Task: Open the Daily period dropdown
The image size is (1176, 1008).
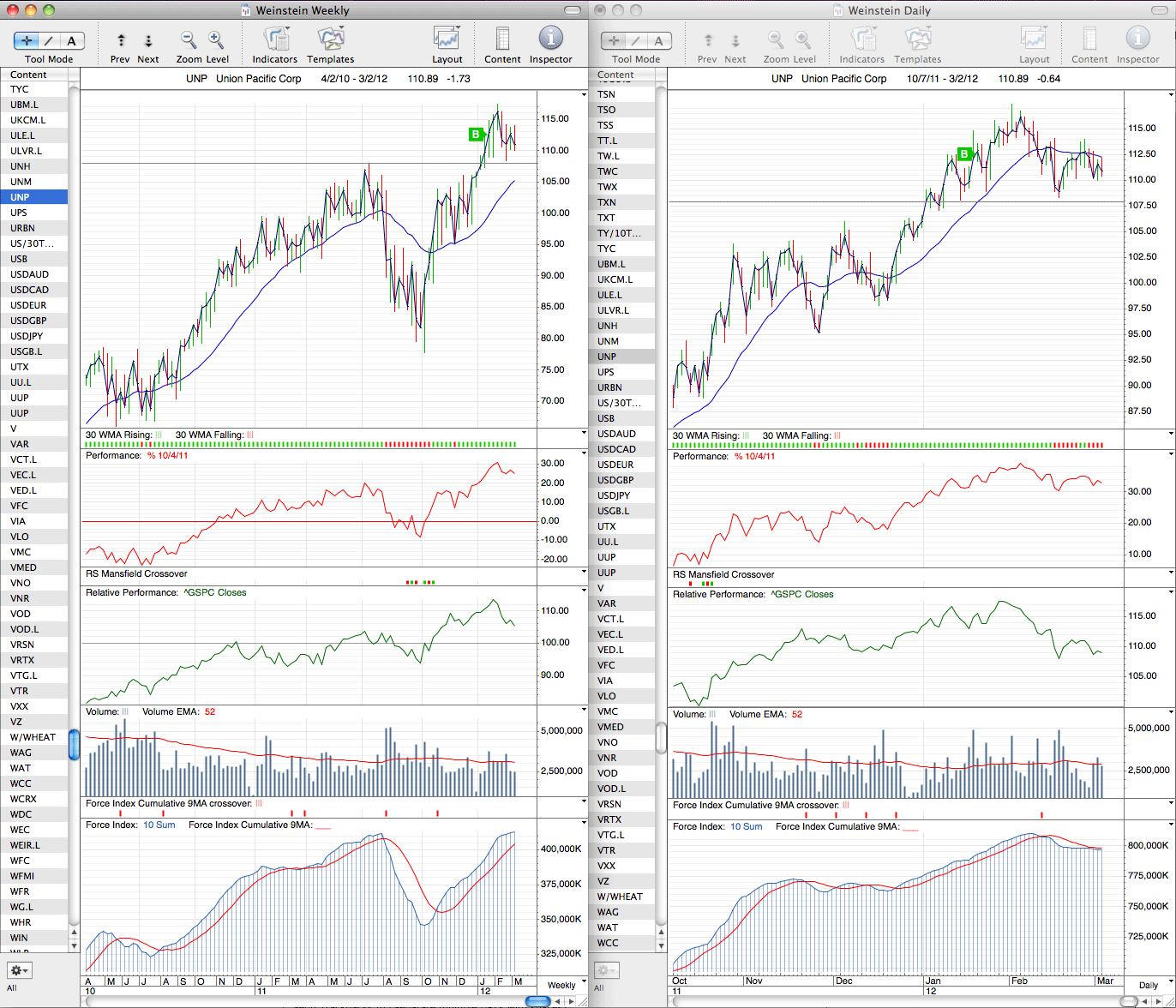Action: [x=1149, y=985]
